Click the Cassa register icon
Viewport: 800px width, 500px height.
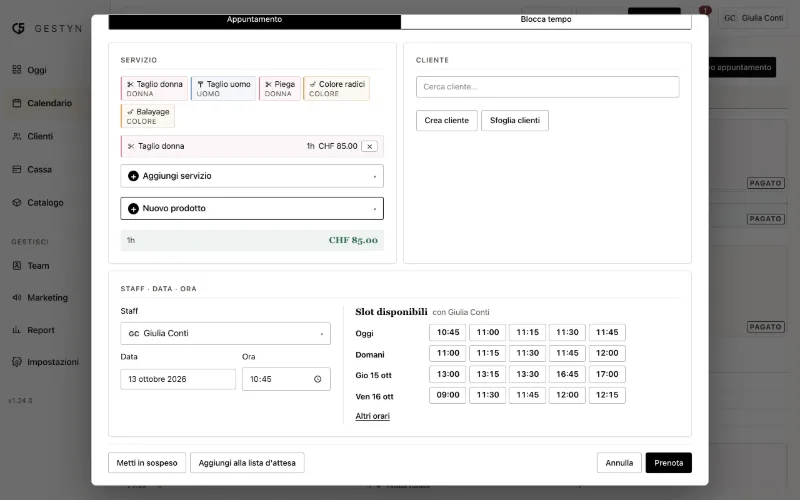point(17,169)
